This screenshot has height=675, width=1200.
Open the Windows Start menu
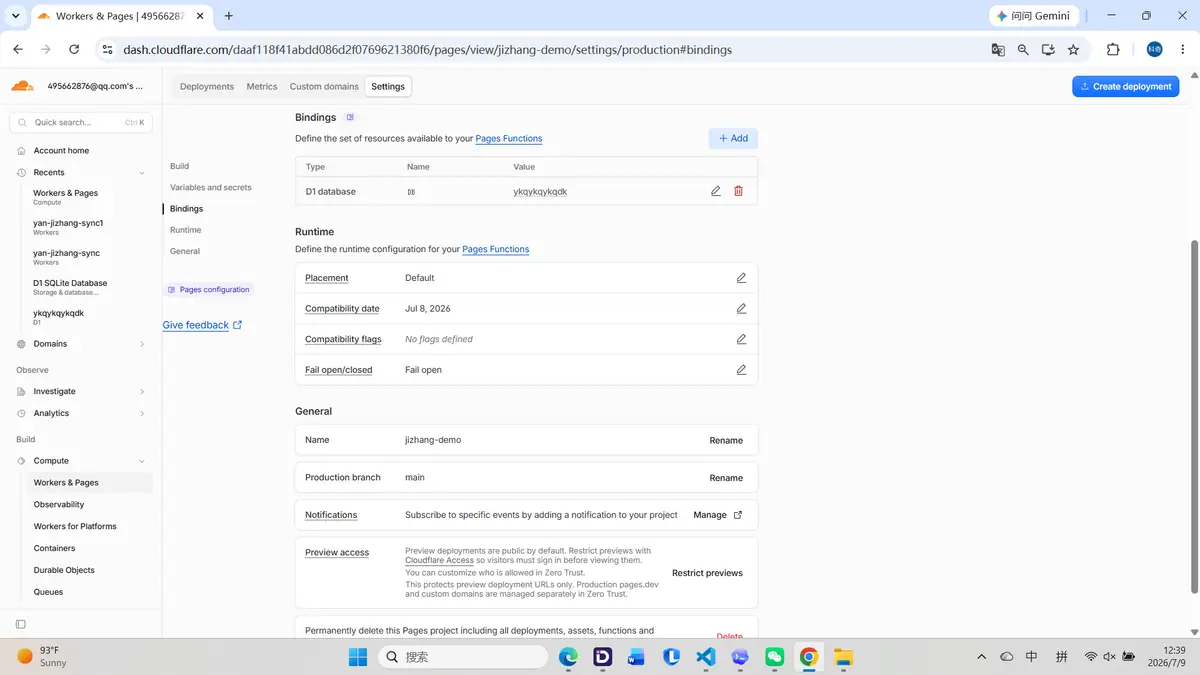[358, 657]
